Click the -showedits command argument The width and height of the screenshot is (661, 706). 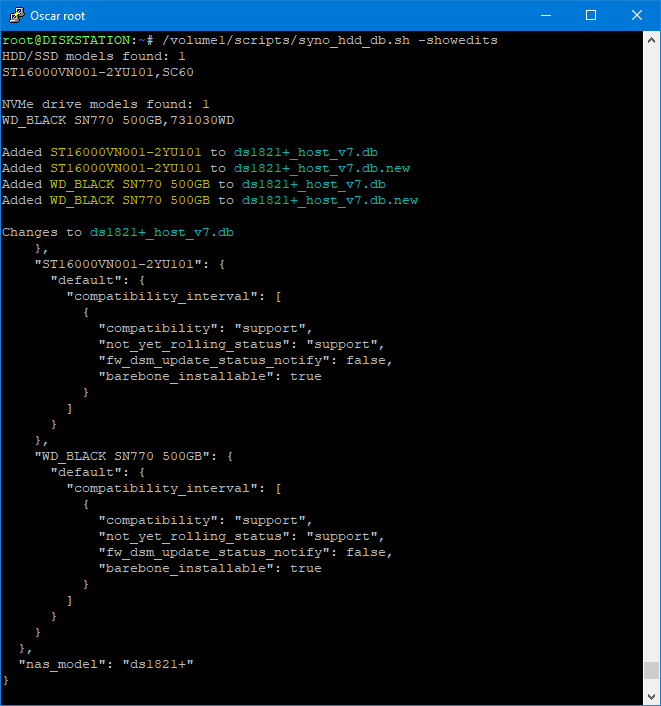(458, 40)
